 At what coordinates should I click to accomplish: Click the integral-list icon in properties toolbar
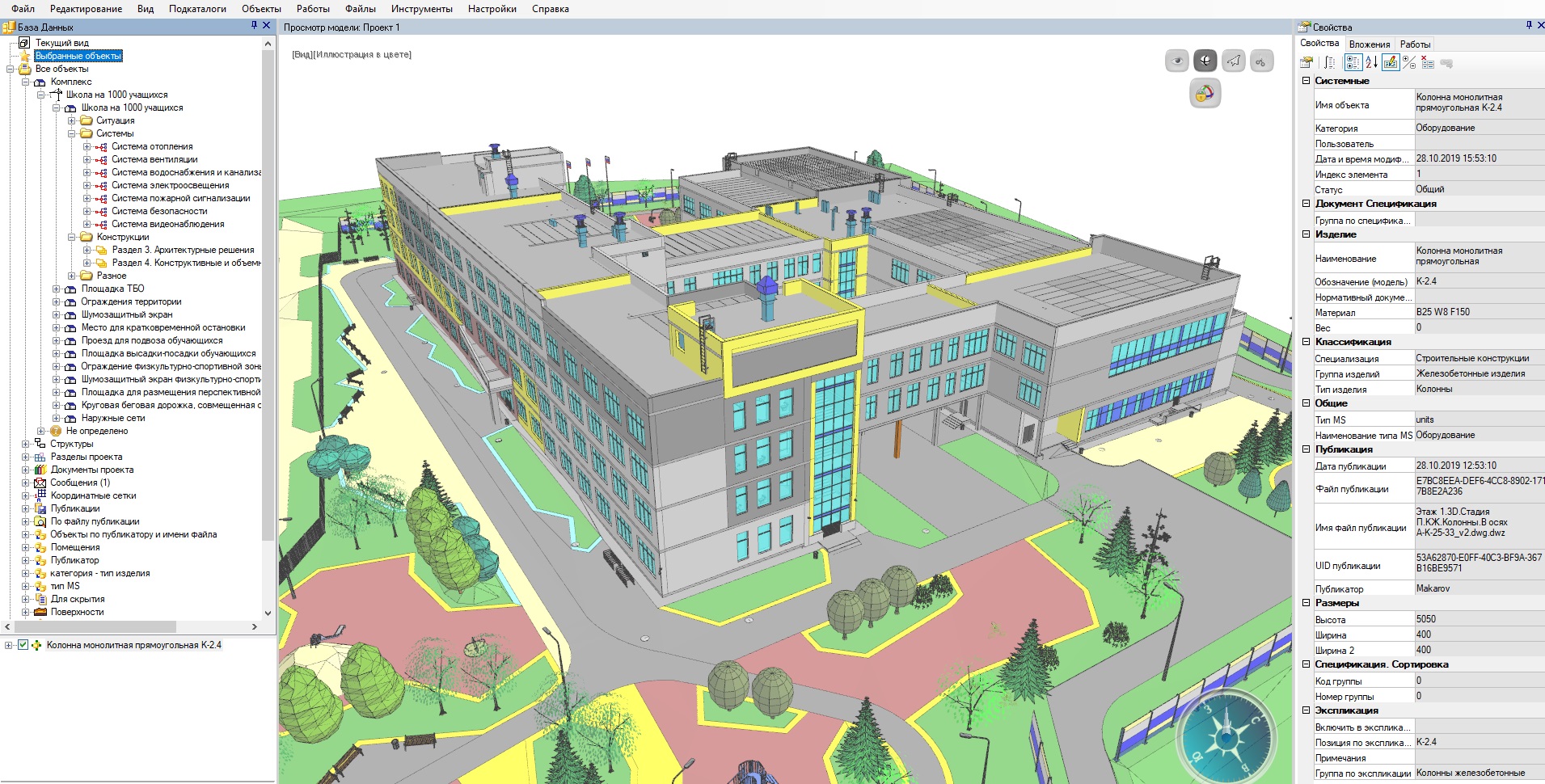click(1330, 63)
